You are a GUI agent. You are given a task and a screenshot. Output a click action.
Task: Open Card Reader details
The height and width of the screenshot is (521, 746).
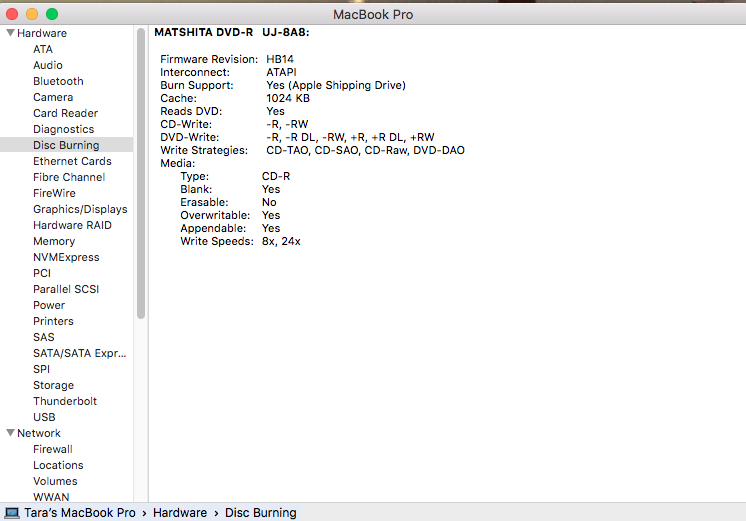coord(65,113)
